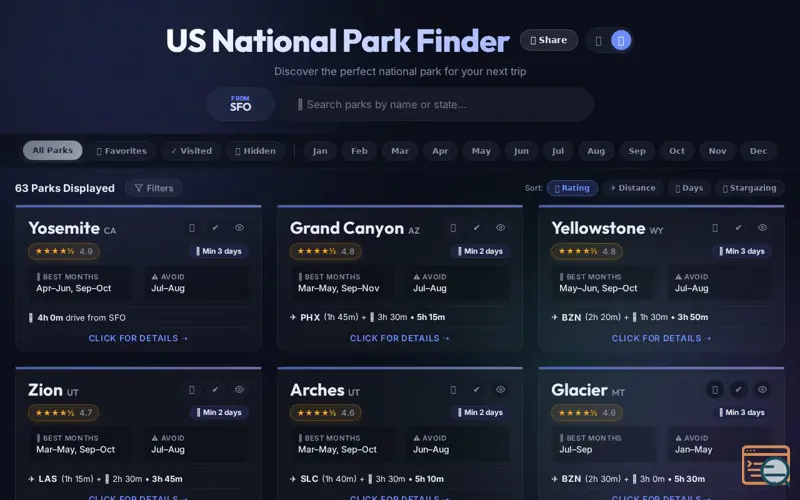800x500 pixels.
Task: Favorite the Zion card
Action: pyautogui.click(x=192, y=390)
